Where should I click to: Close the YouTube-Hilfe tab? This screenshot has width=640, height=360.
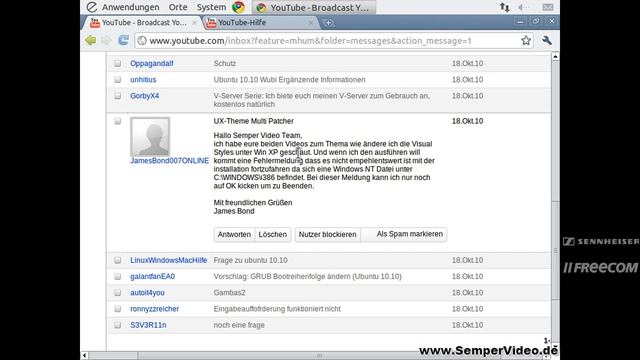(311, 23)
